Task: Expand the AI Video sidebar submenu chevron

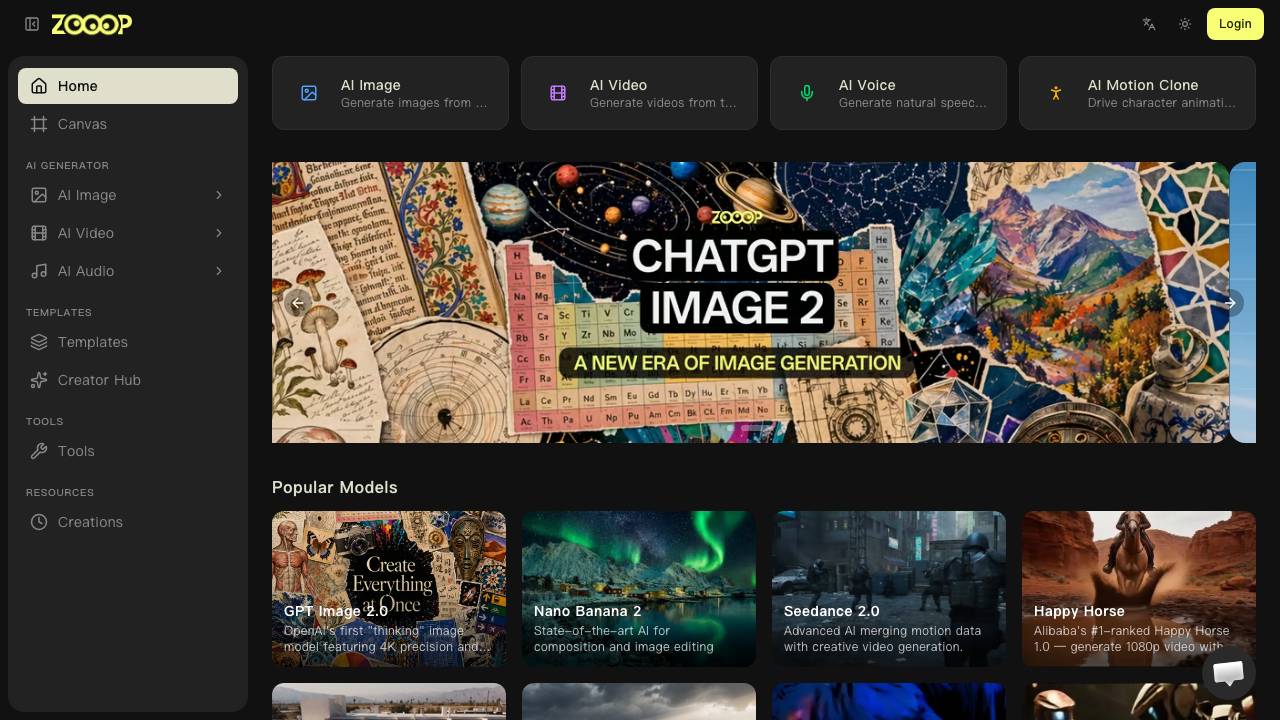Action: (218, 233)
